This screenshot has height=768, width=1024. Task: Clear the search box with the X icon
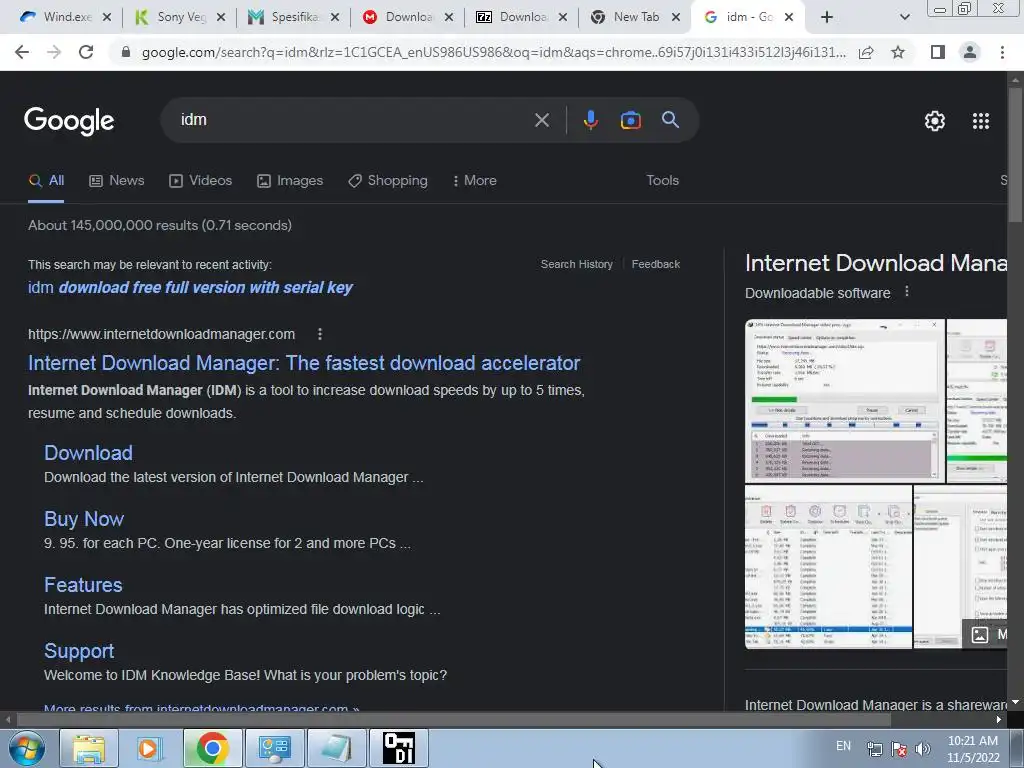(x=541, y=120)
